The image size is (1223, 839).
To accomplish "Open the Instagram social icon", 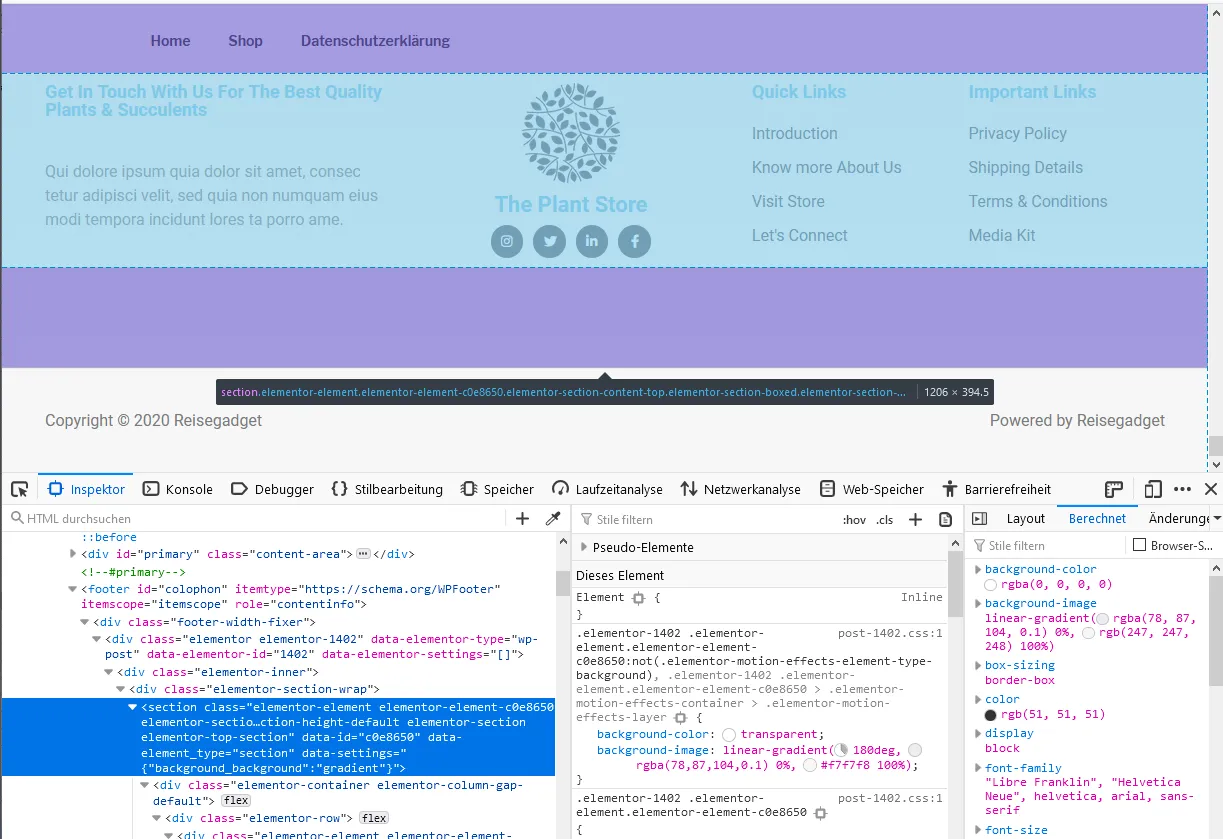I will click(x=507, y=241).
